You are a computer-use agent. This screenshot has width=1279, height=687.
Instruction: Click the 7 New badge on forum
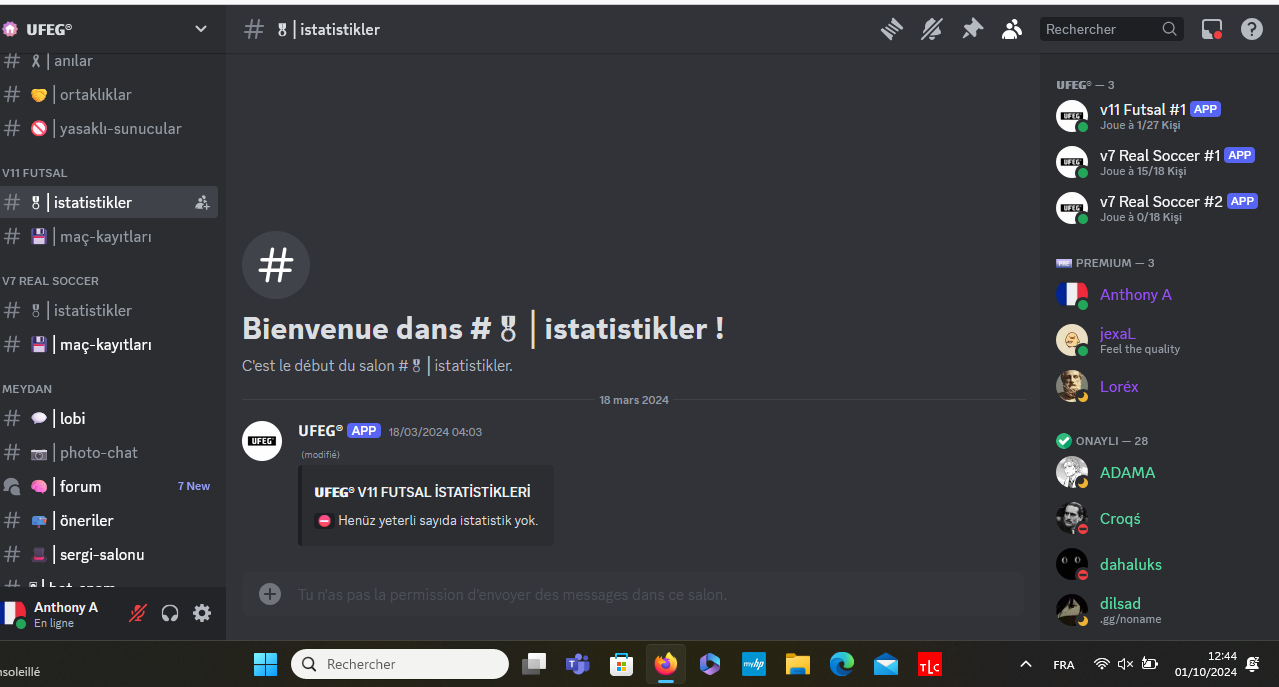[x=194, y=487]
